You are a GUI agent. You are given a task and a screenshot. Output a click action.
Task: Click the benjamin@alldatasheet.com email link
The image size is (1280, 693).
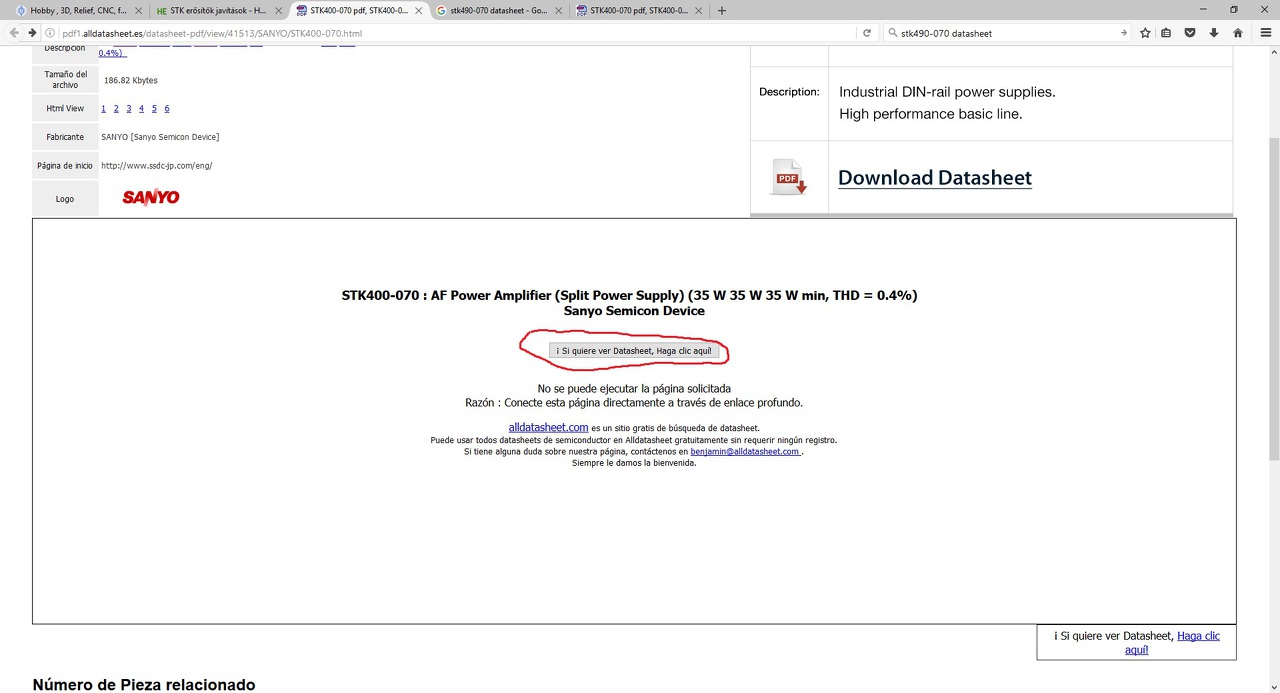coord(746,452)
